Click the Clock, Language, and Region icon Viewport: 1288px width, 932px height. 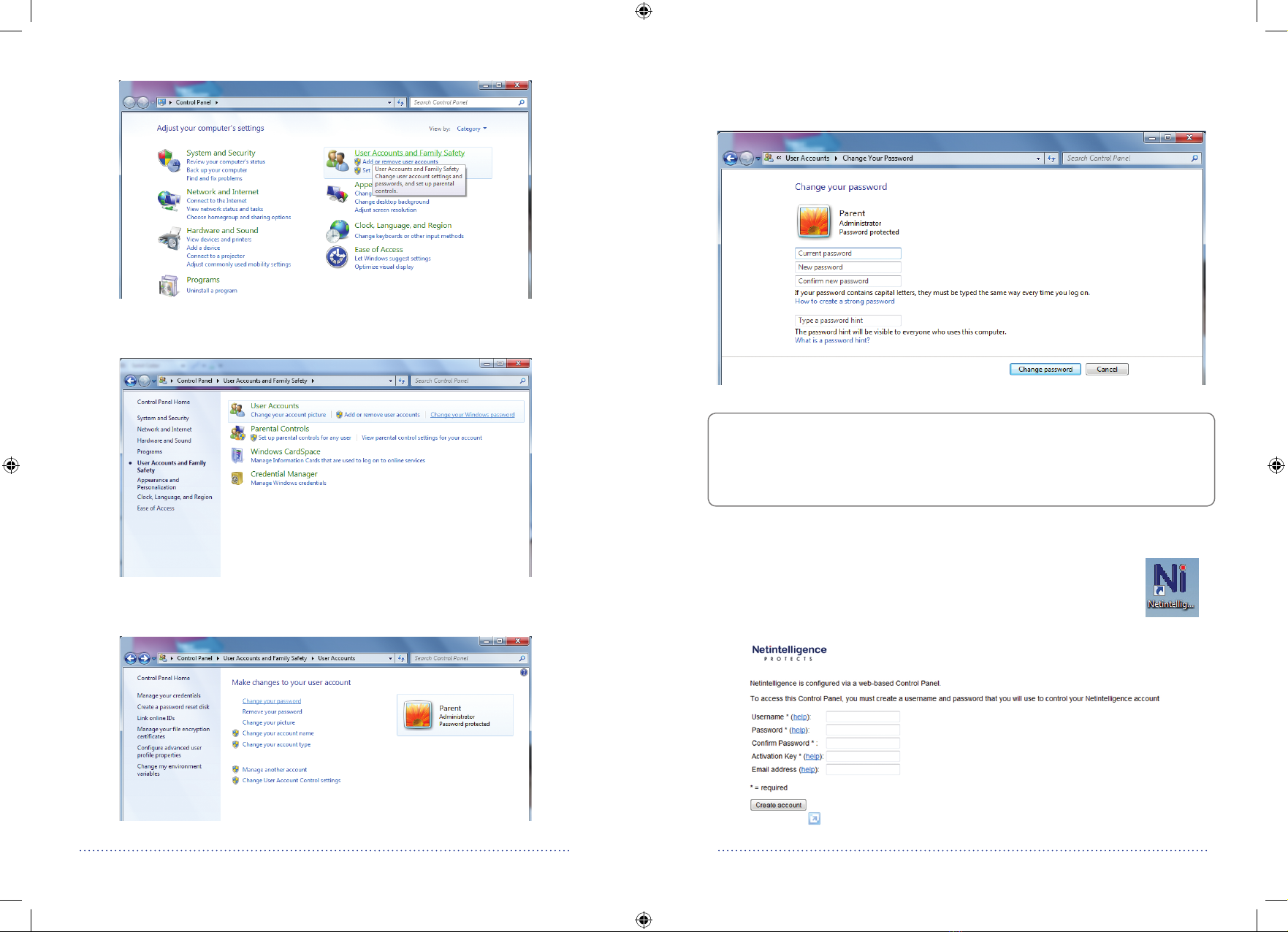[x=338, y=231]
